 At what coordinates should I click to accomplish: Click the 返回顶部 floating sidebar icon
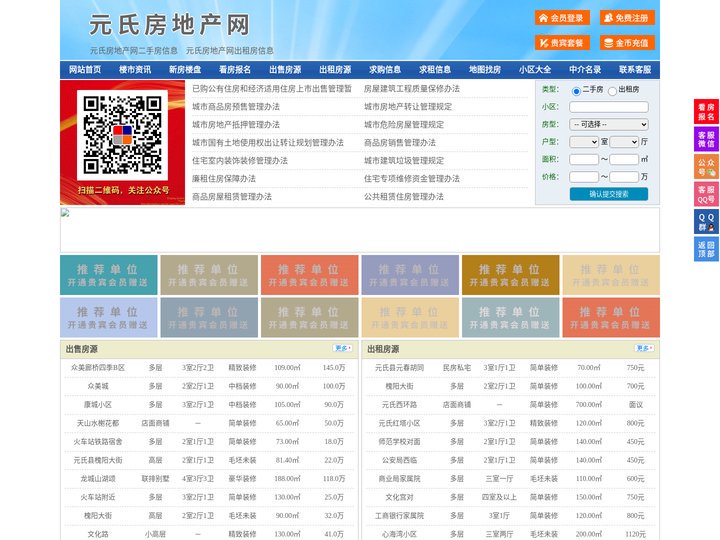[x=706, y=249]
